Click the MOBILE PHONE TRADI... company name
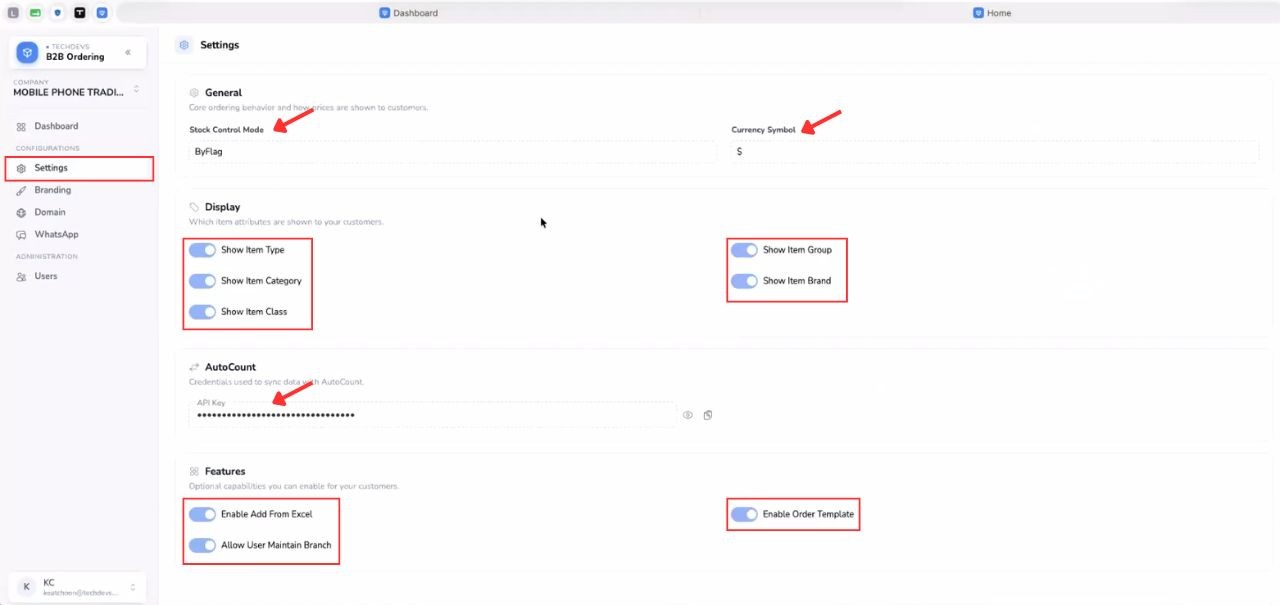The width and height of the screenshot is (1280, 605). click(x=69, y=92)
